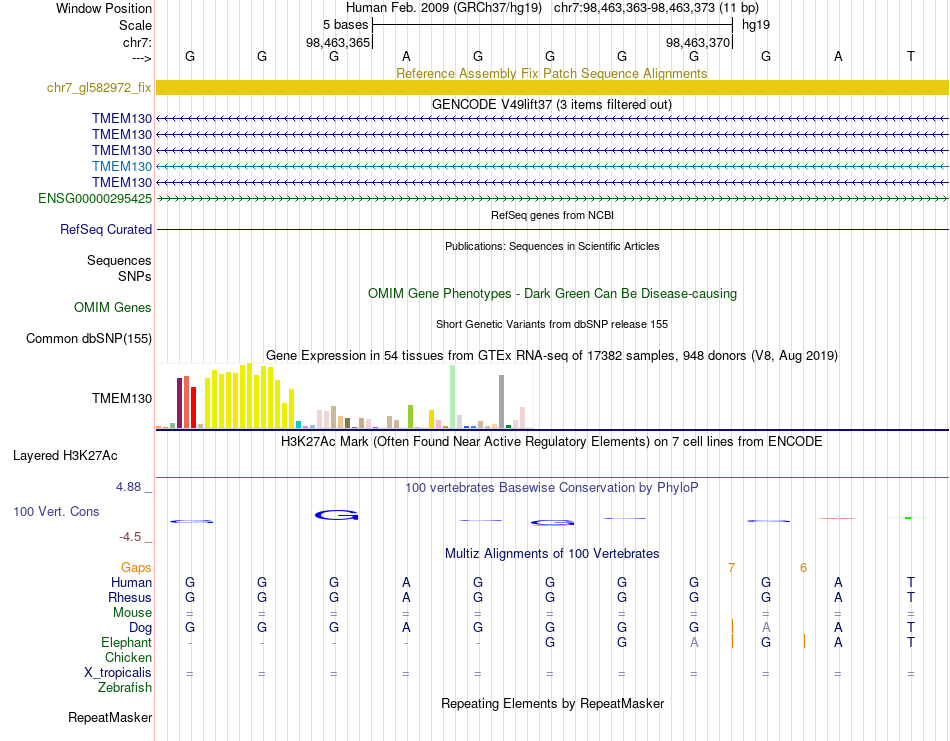
Task: Click the Gaps label in Multiz track
Action: click(x=136, y=567)
